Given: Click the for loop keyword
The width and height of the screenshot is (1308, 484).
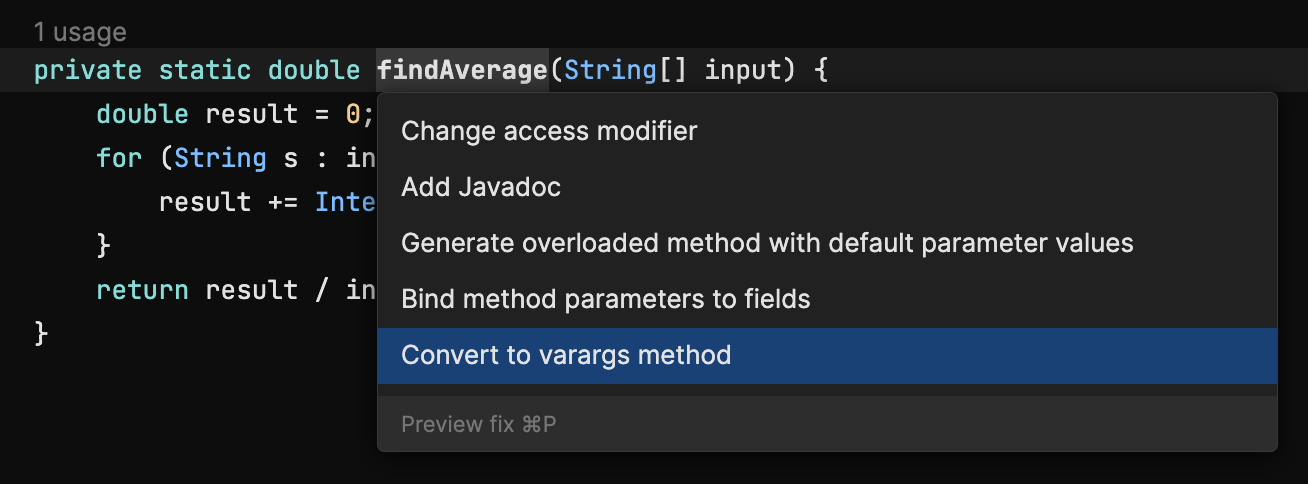Looking at the screenshot, I should 119,158.
